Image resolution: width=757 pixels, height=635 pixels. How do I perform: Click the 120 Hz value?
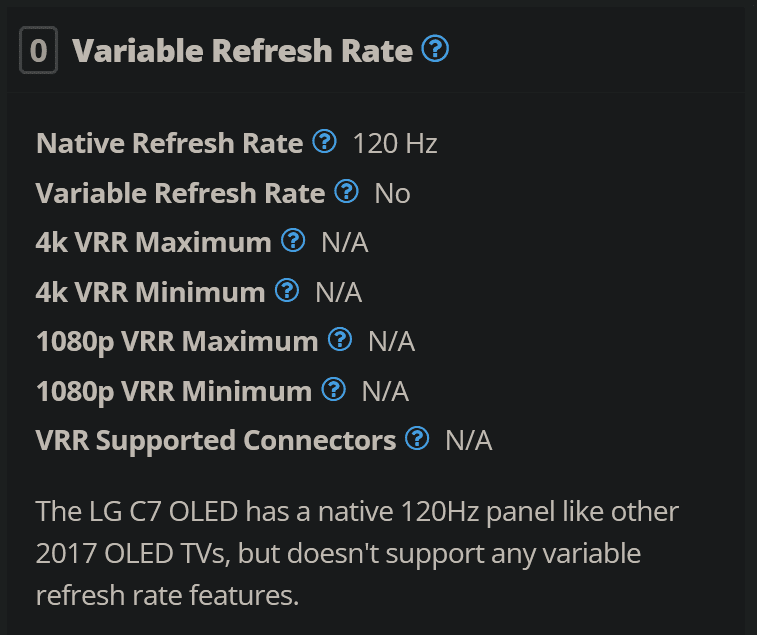pyautogui.click(x=395, y=144)
